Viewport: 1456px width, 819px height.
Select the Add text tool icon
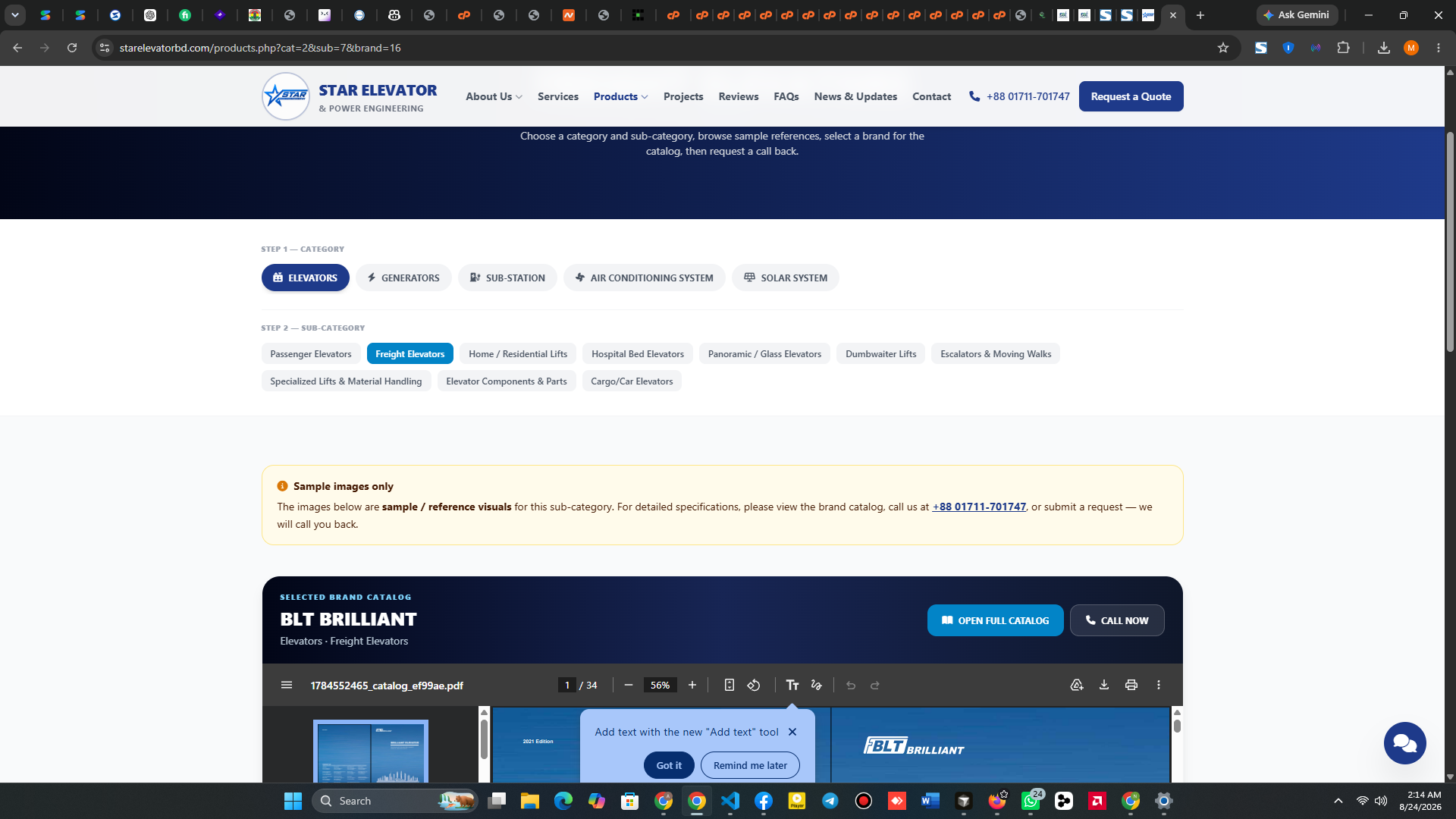pos(792,685)
